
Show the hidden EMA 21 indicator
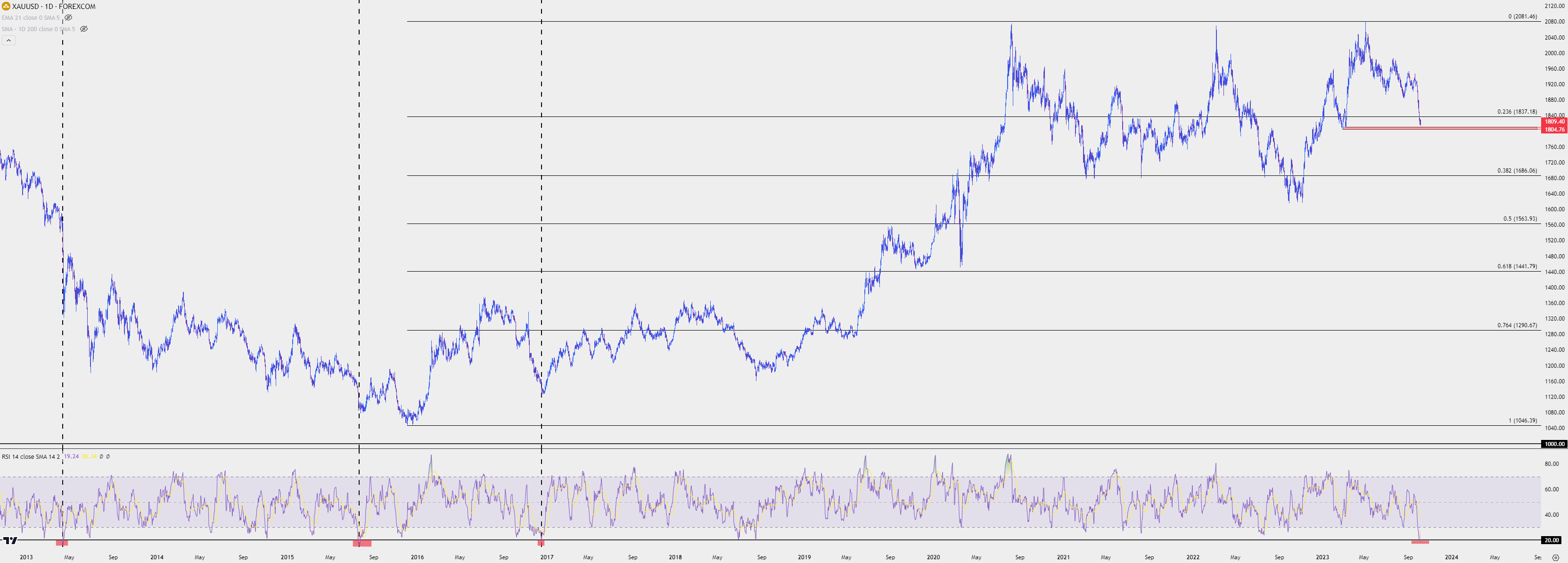tap(68, 17)
